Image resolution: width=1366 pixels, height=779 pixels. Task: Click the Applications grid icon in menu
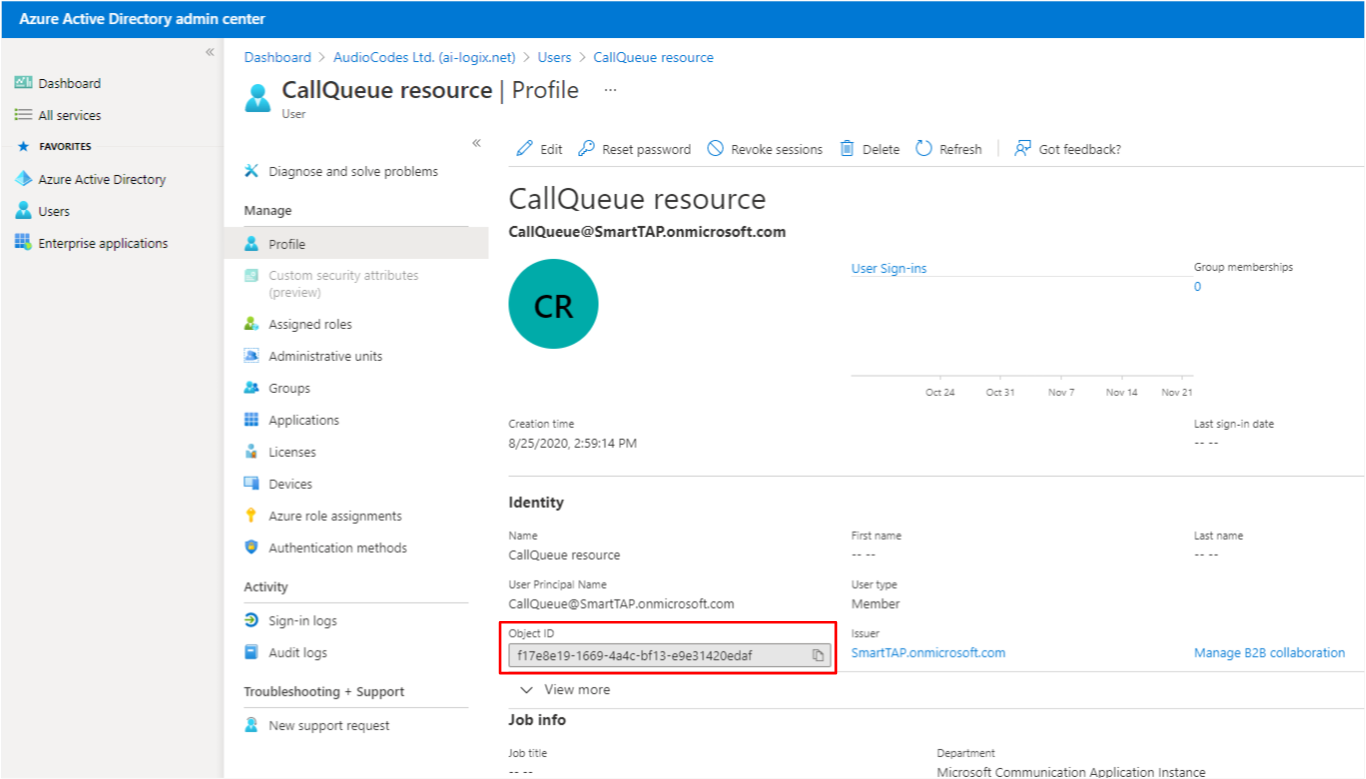(x=252, y=420)
